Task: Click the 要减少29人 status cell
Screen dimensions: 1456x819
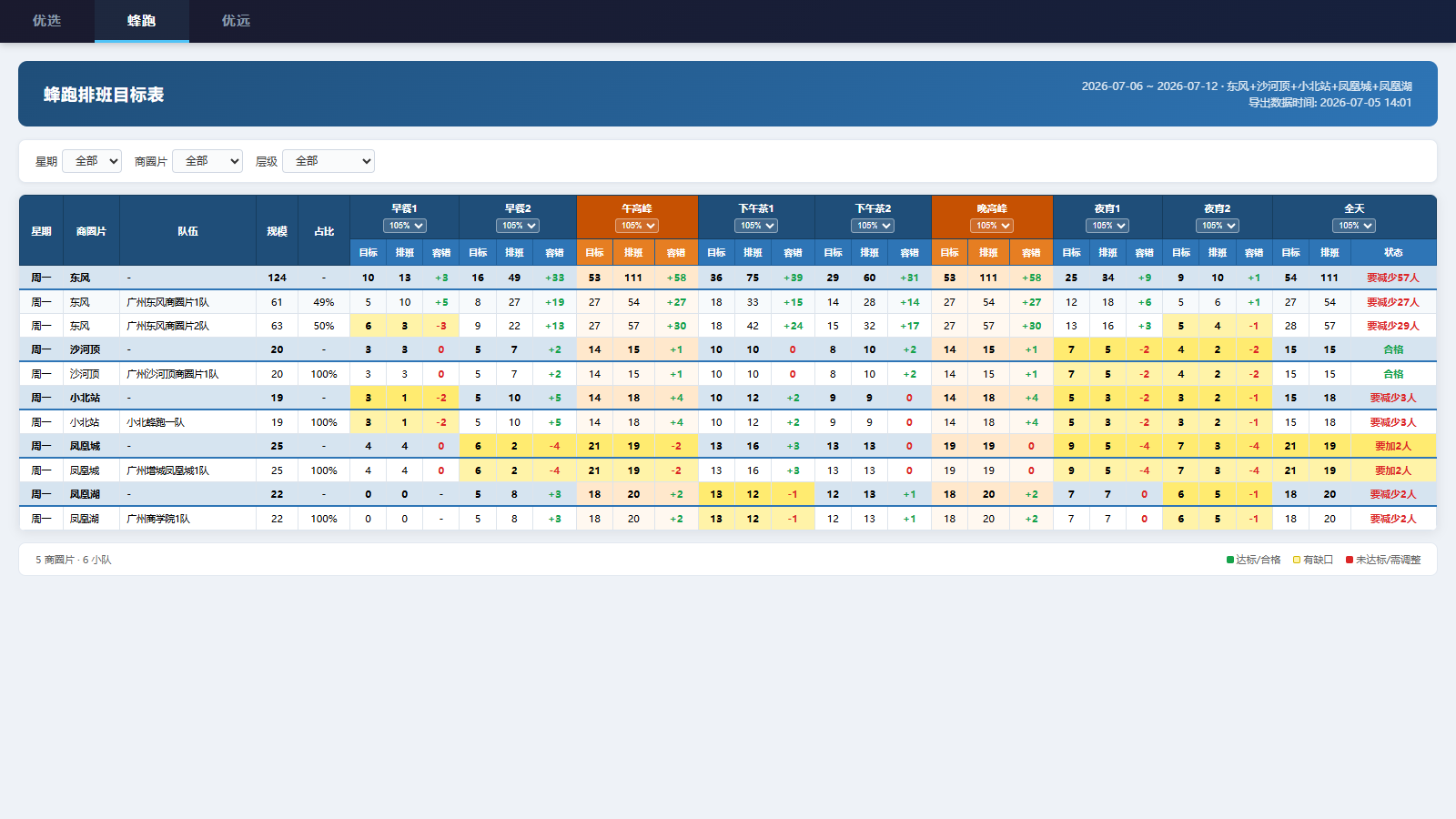Action: click(1393, 326)
